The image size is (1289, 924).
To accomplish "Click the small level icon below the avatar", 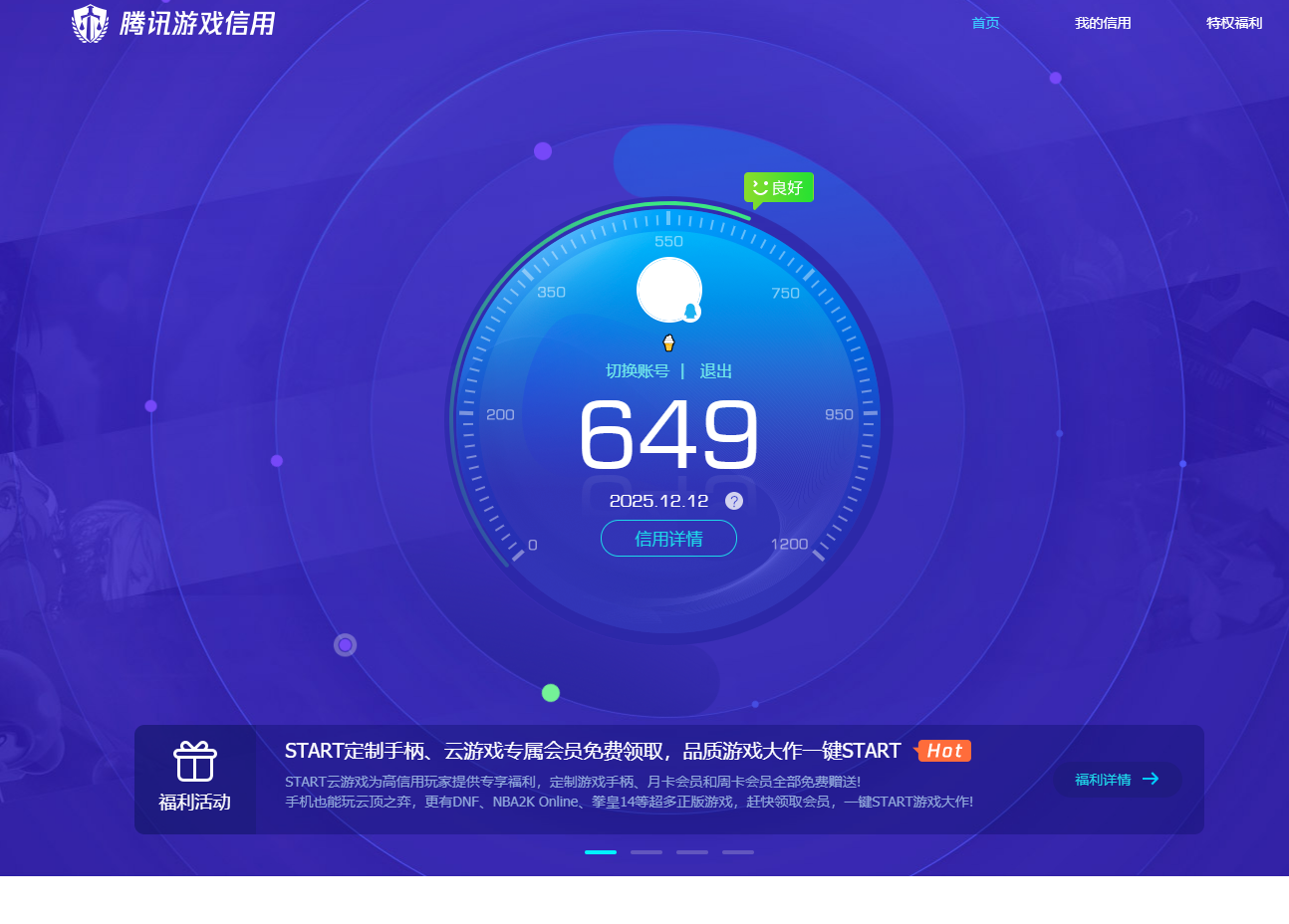I will 668,344.
